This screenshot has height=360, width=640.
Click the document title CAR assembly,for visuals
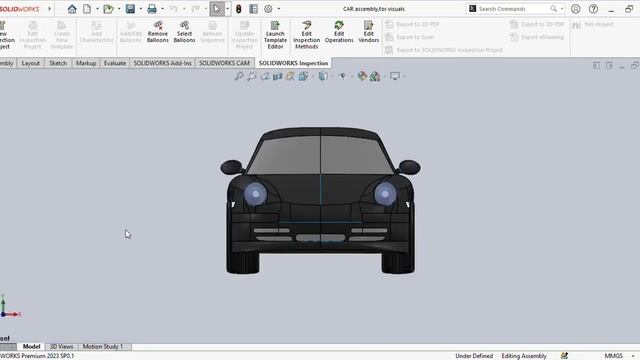click(373, 9)
